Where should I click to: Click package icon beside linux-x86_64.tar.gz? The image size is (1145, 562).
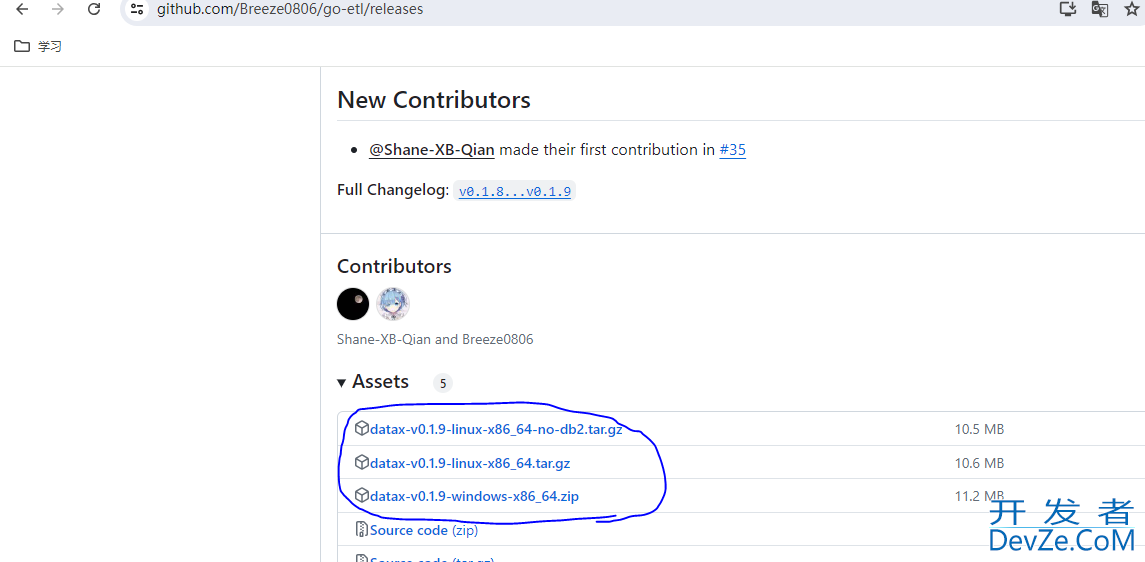click(361, 462)
